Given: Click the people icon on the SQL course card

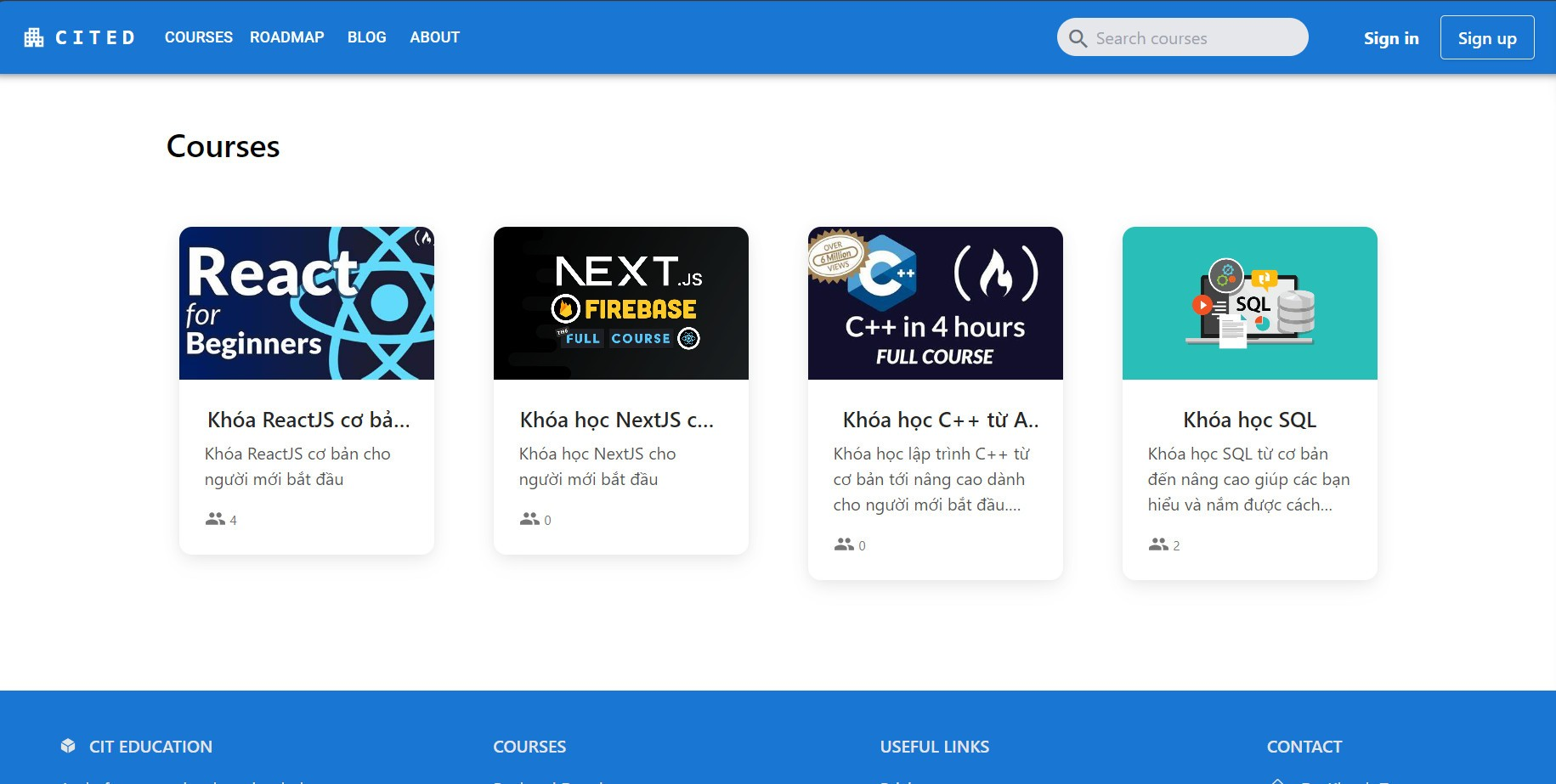Looking at the screenshot, I should click(x=1157, y=544).
